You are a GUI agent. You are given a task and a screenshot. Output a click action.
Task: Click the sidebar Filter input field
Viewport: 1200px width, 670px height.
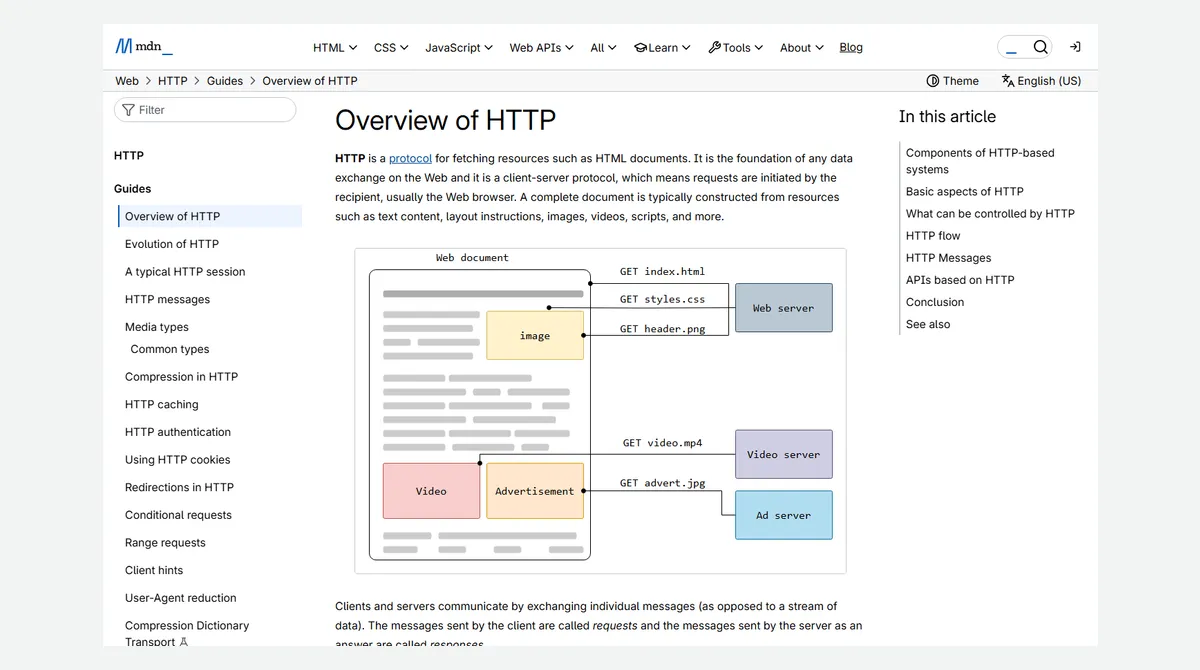(x=205, y=110)
